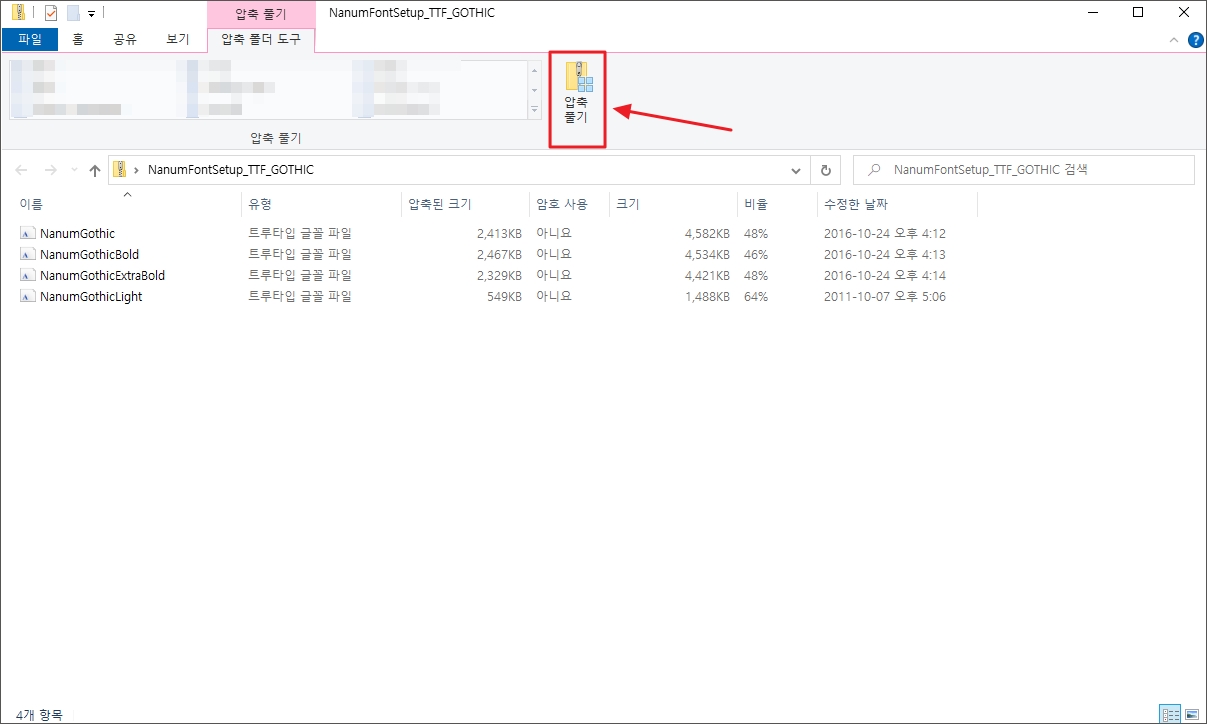Open the 보기 (View) tab

coord(178,40)
